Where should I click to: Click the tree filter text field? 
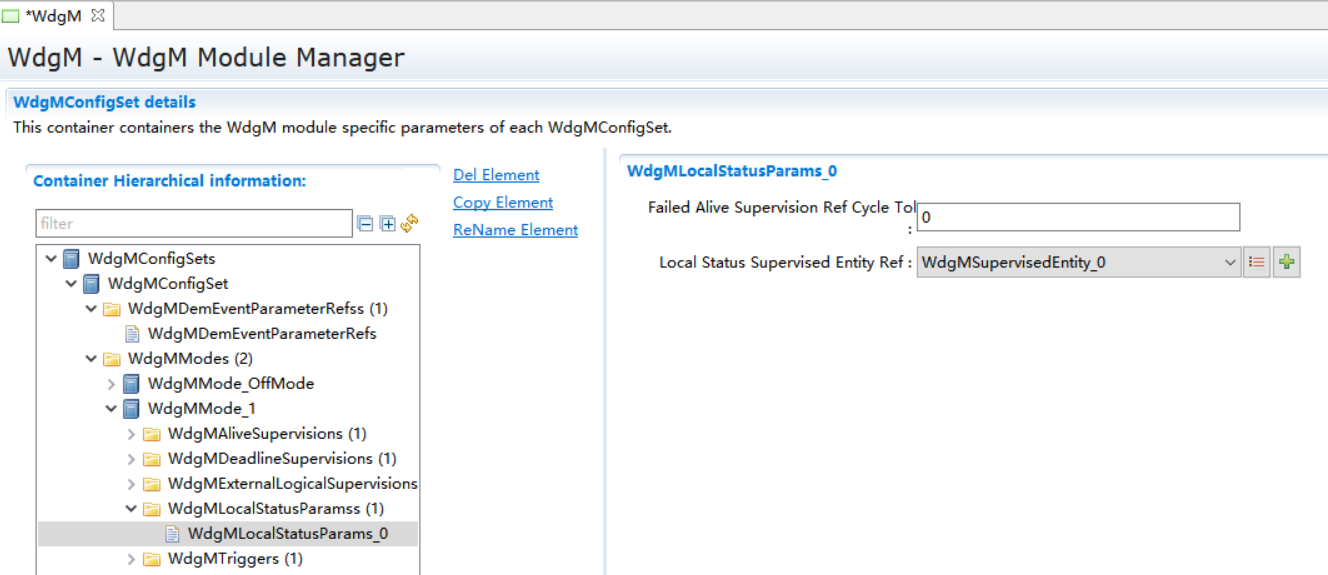pyautogui.click(x=194, y=224)
